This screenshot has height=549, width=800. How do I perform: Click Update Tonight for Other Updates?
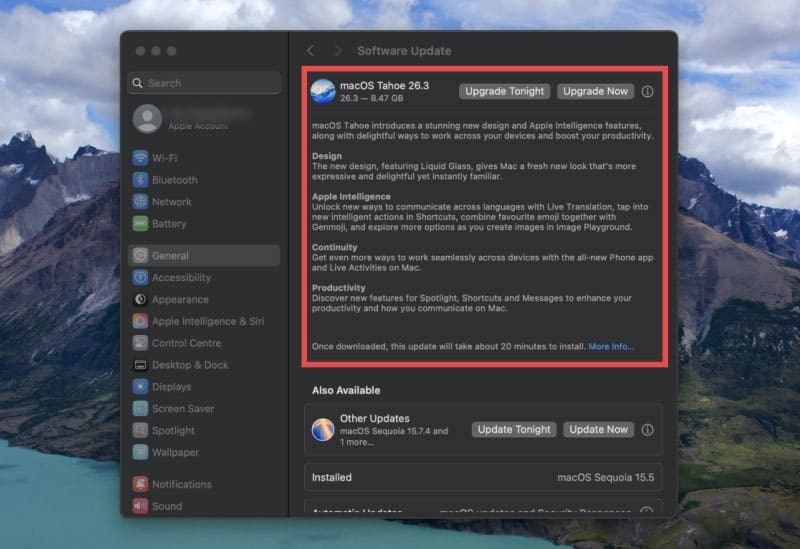tap(514, 430)
